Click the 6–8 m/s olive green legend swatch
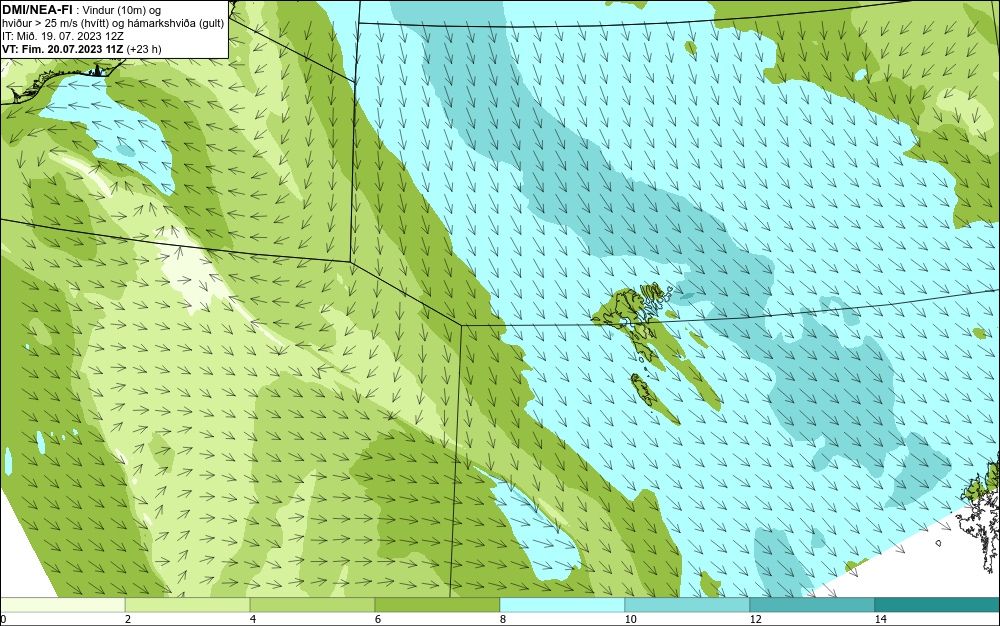The image size is (1000, 626). coord(438,605)
